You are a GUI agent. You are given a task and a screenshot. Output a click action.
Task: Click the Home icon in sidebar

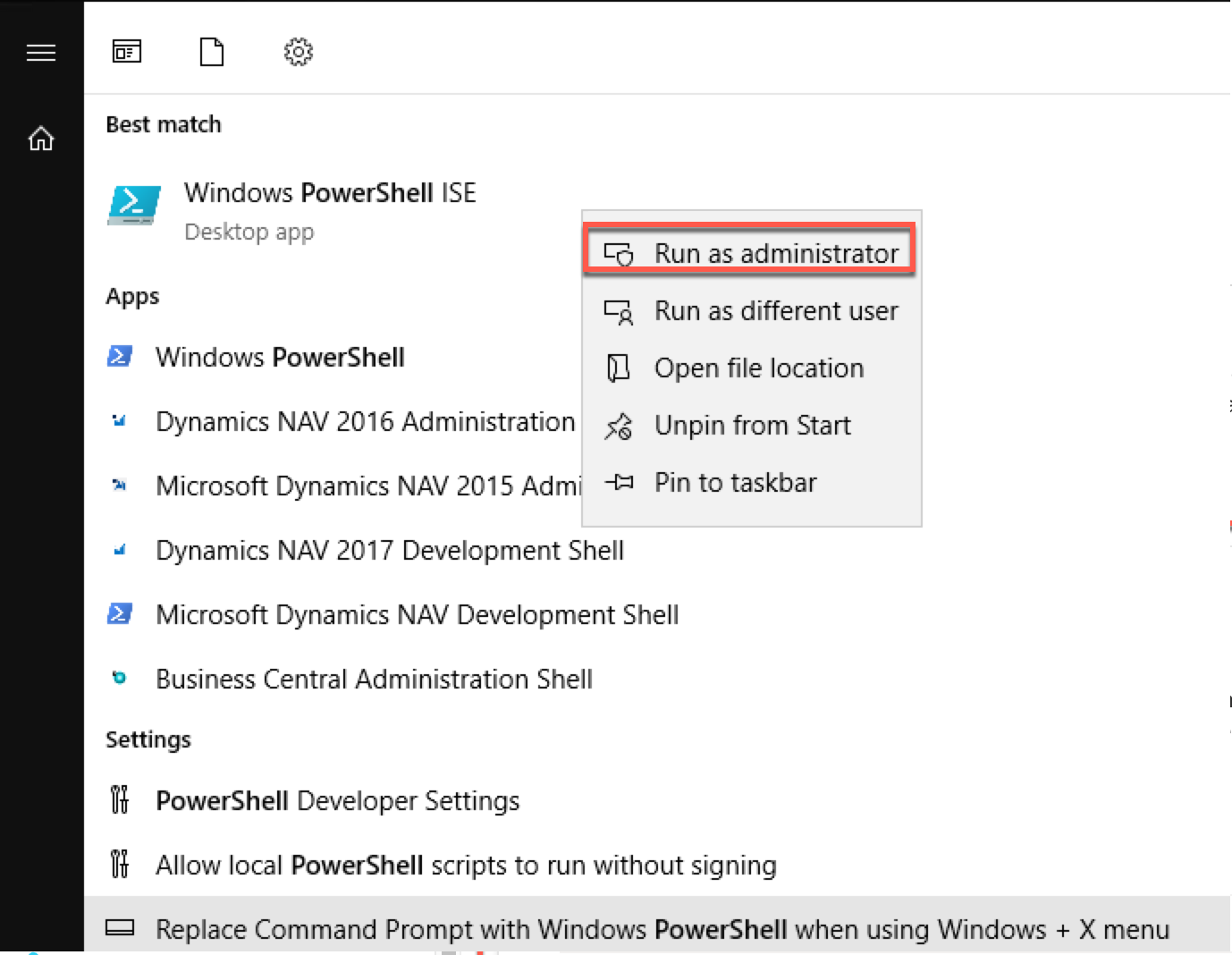coord(41,139)
